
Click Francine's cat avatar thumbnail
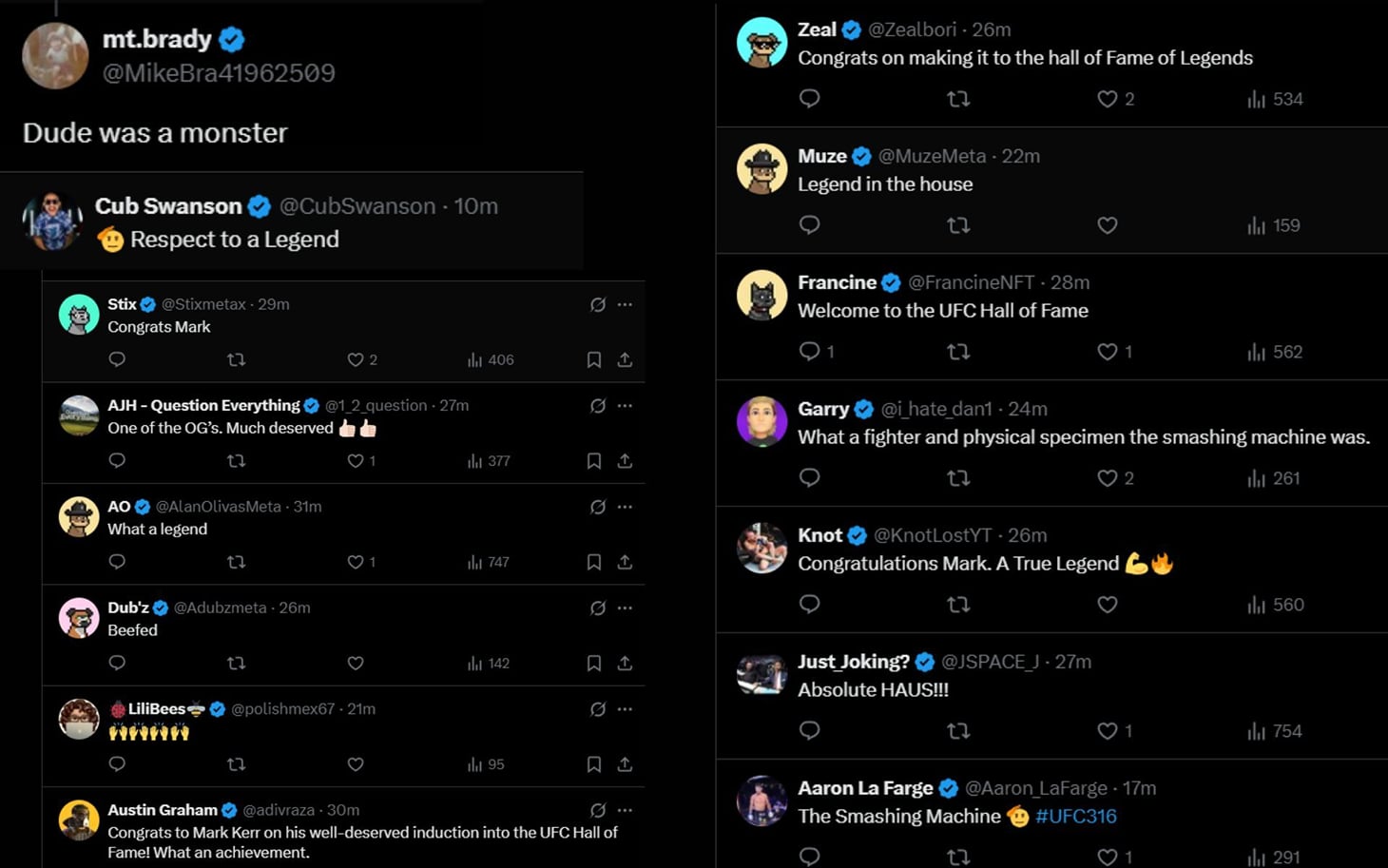click(x=762, y=296)
